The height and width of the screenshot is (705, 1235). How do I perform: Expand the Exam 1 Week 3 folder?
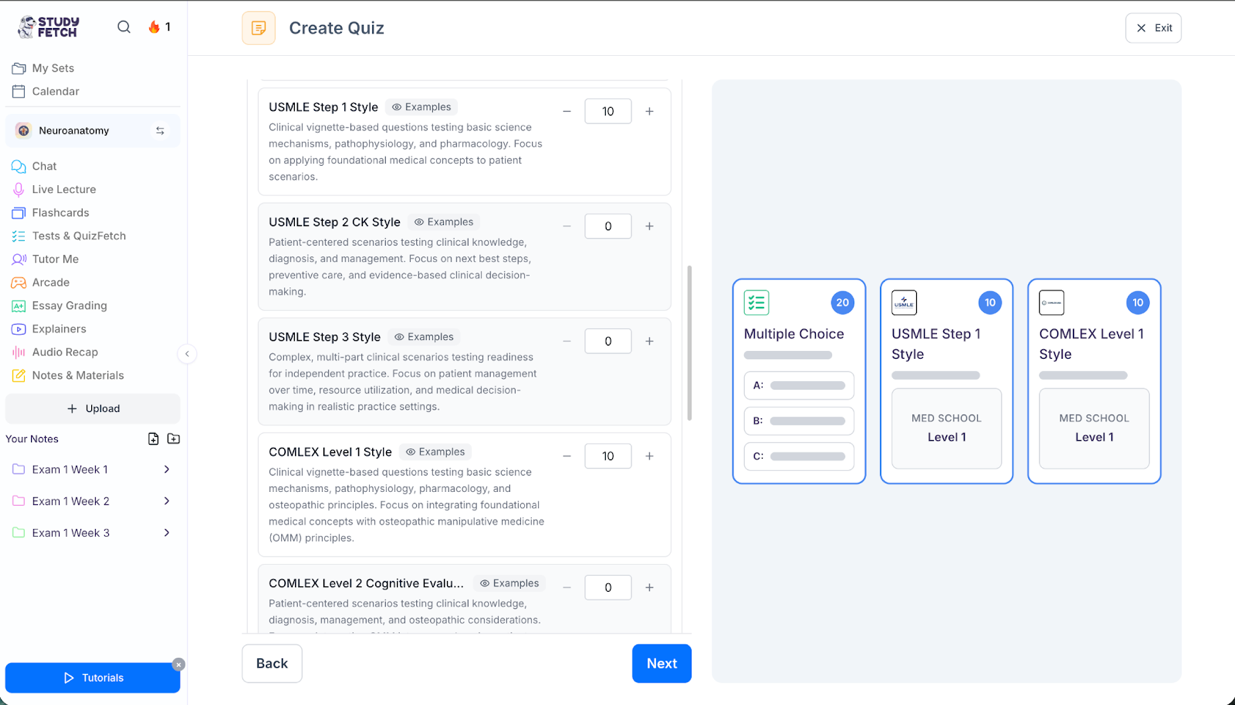[x=166, y=533]
